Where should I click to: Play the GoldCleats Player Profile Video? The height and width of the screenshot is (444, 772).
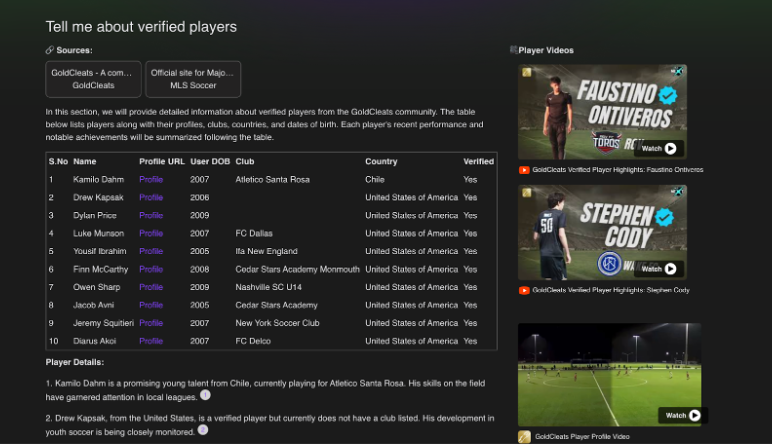[683, 415]
